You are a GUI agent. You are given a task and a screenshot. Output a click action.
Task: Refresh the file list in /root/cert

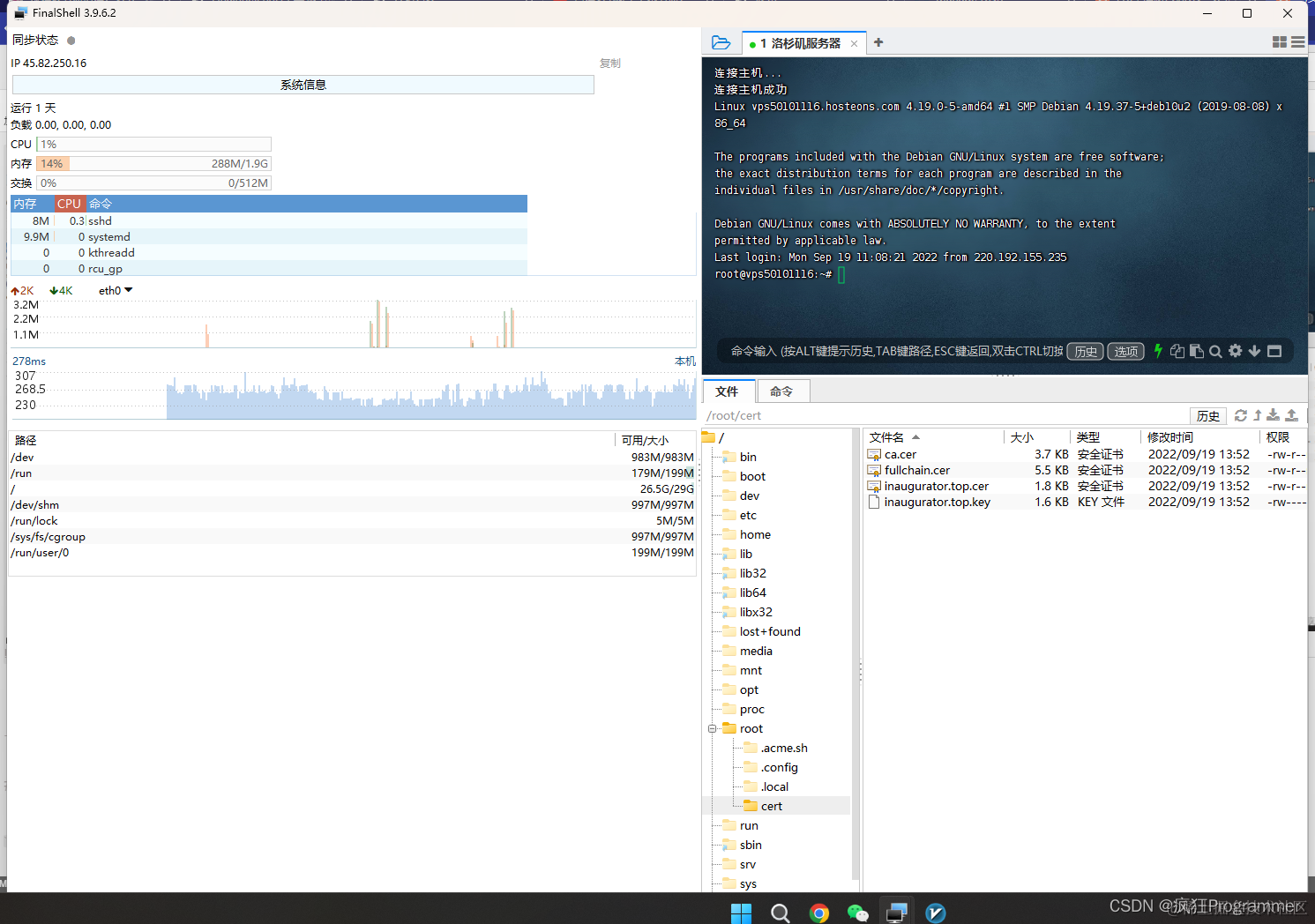(1241, 415)
